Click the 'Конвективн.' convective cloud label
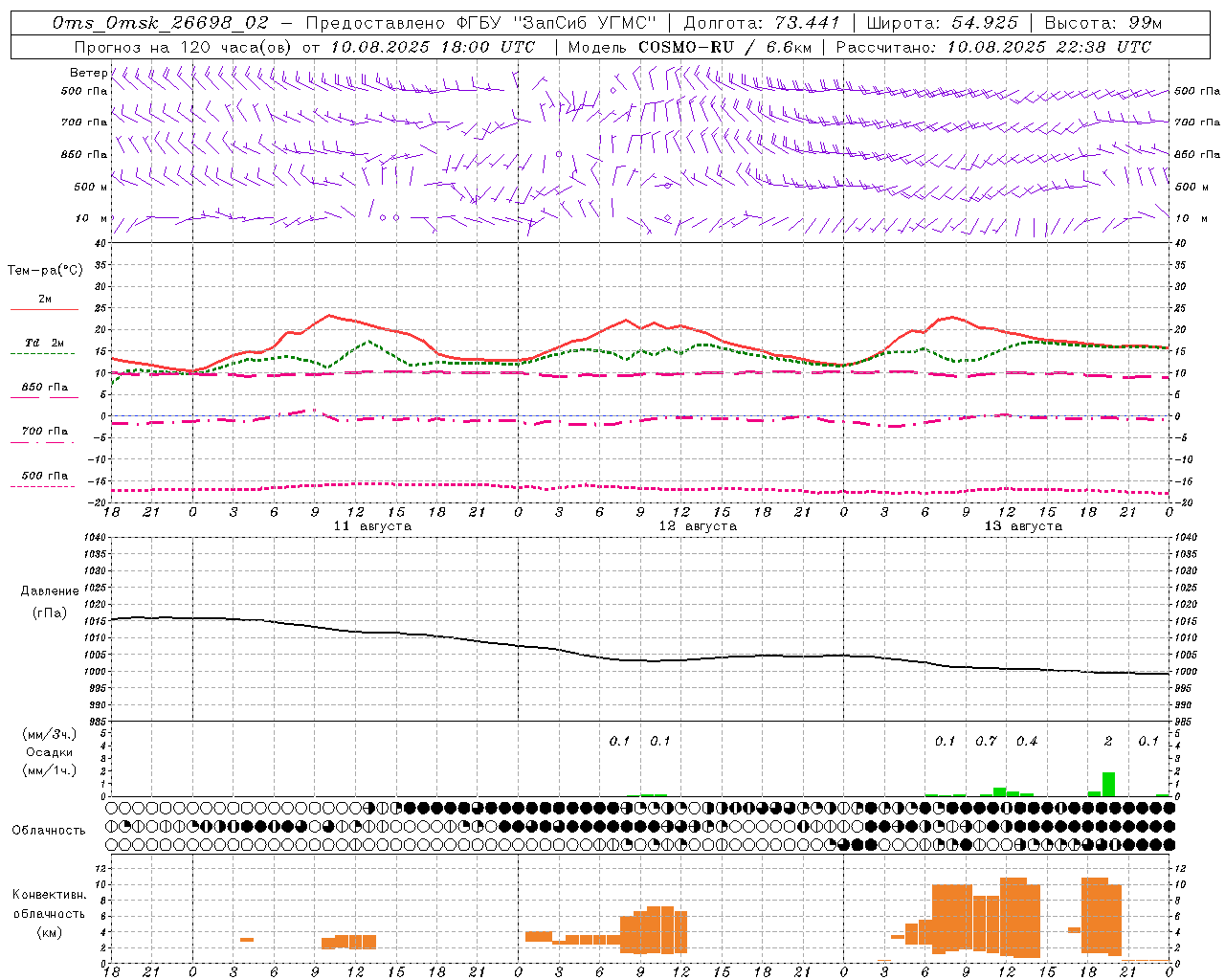Screen dimensions: 1225x980 pos(49,894)
